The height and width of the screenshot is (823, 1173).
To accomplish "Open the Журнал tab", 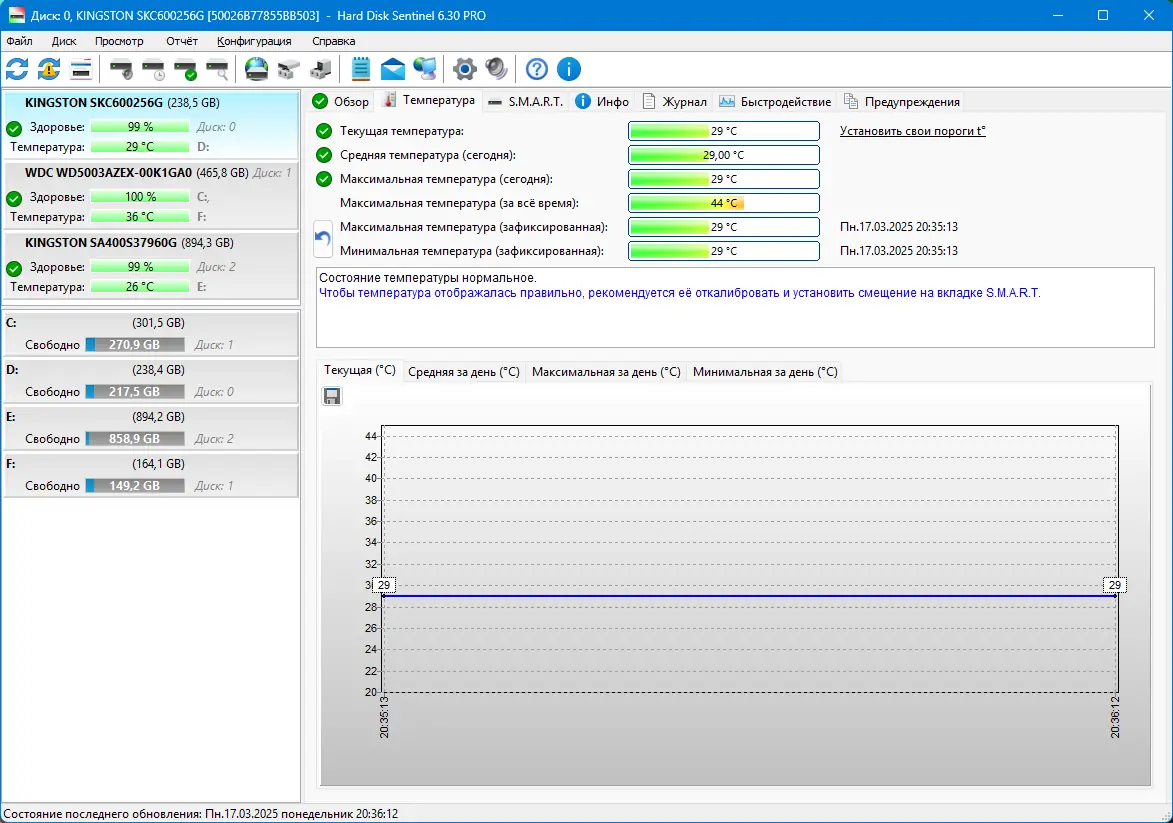I will pos(680,101).
